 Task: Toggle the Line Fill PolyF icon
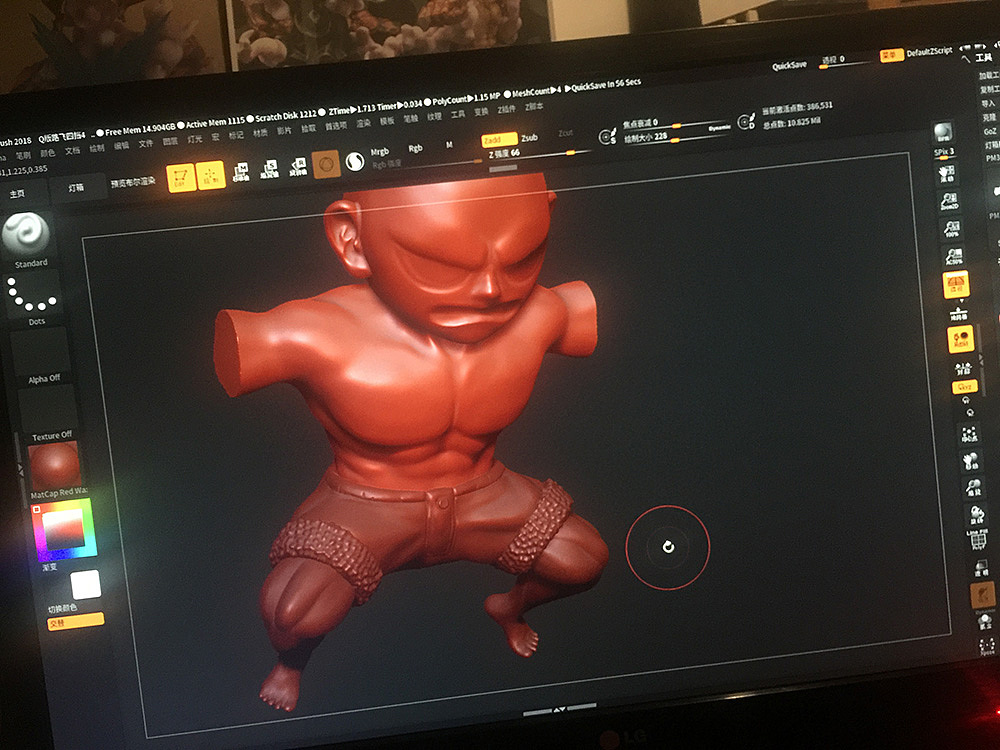point(978,540)
